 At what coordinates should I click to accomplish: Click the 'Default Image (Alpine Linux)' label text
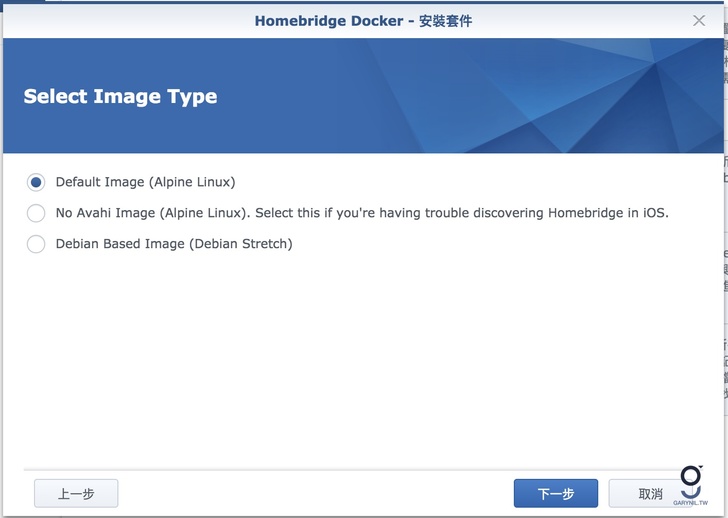(x=145, y=182)
